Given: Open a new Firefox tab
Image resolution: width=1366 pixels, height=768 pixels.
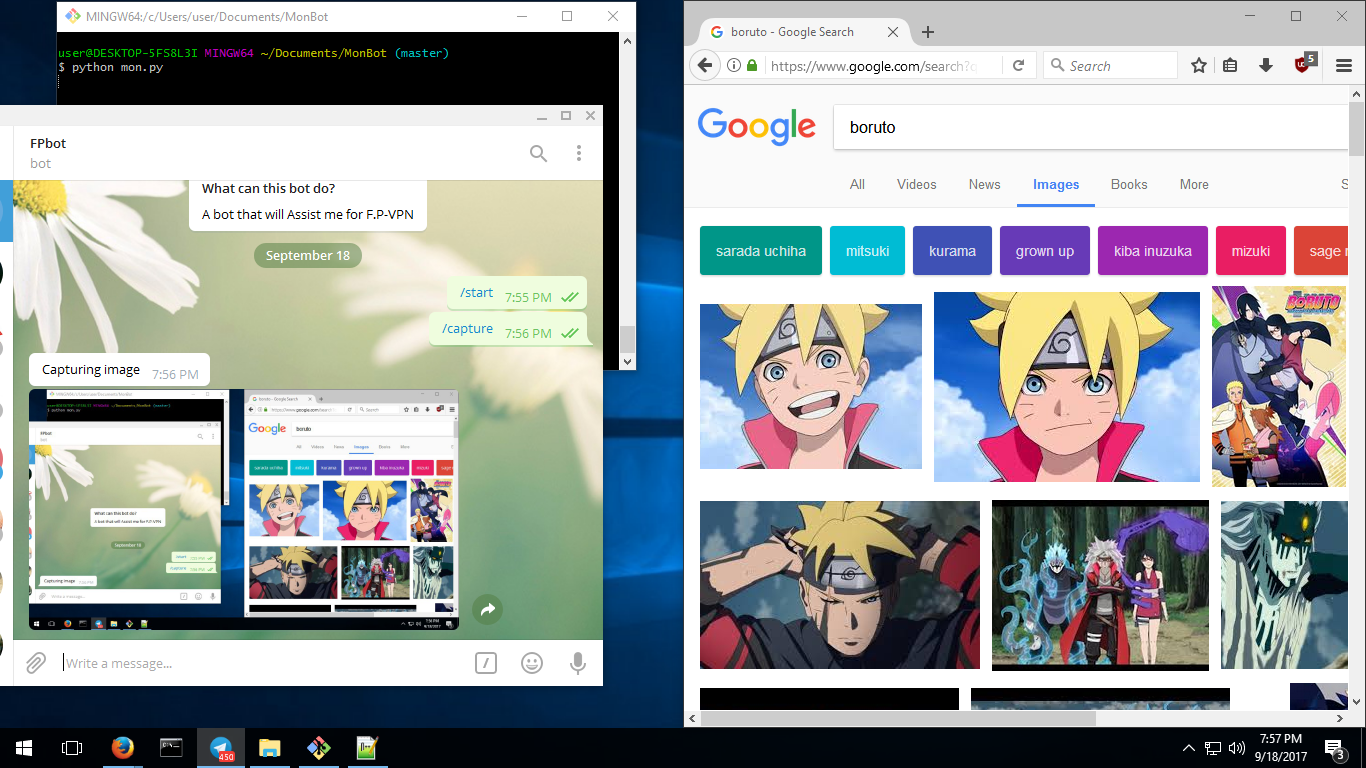Looking at the screenshot, I should pyautogui.click(x=928, y=32).
